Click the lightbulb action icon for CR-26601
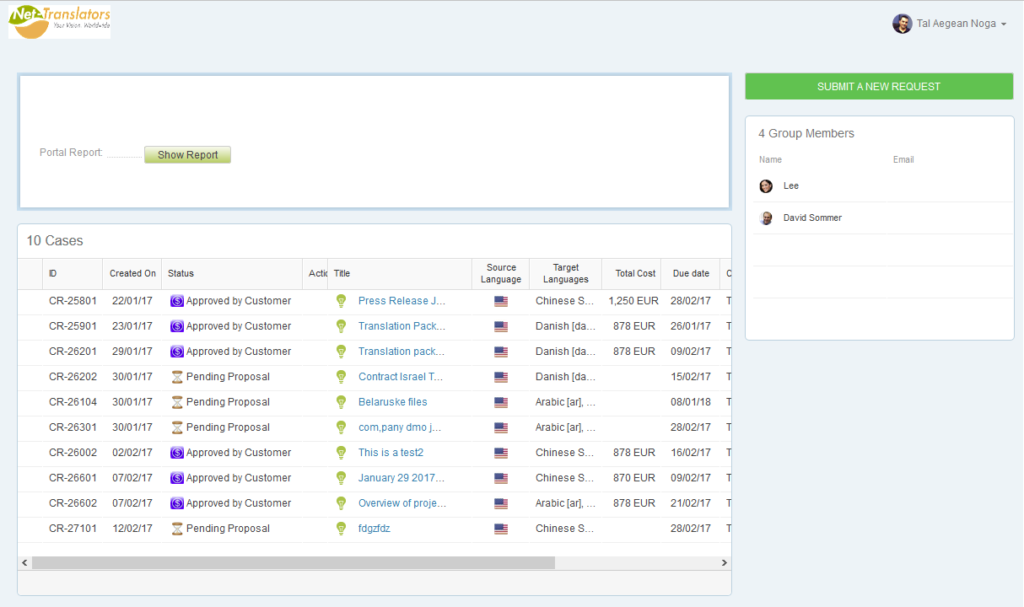The image size is (1024, 607). coord(341,478)
